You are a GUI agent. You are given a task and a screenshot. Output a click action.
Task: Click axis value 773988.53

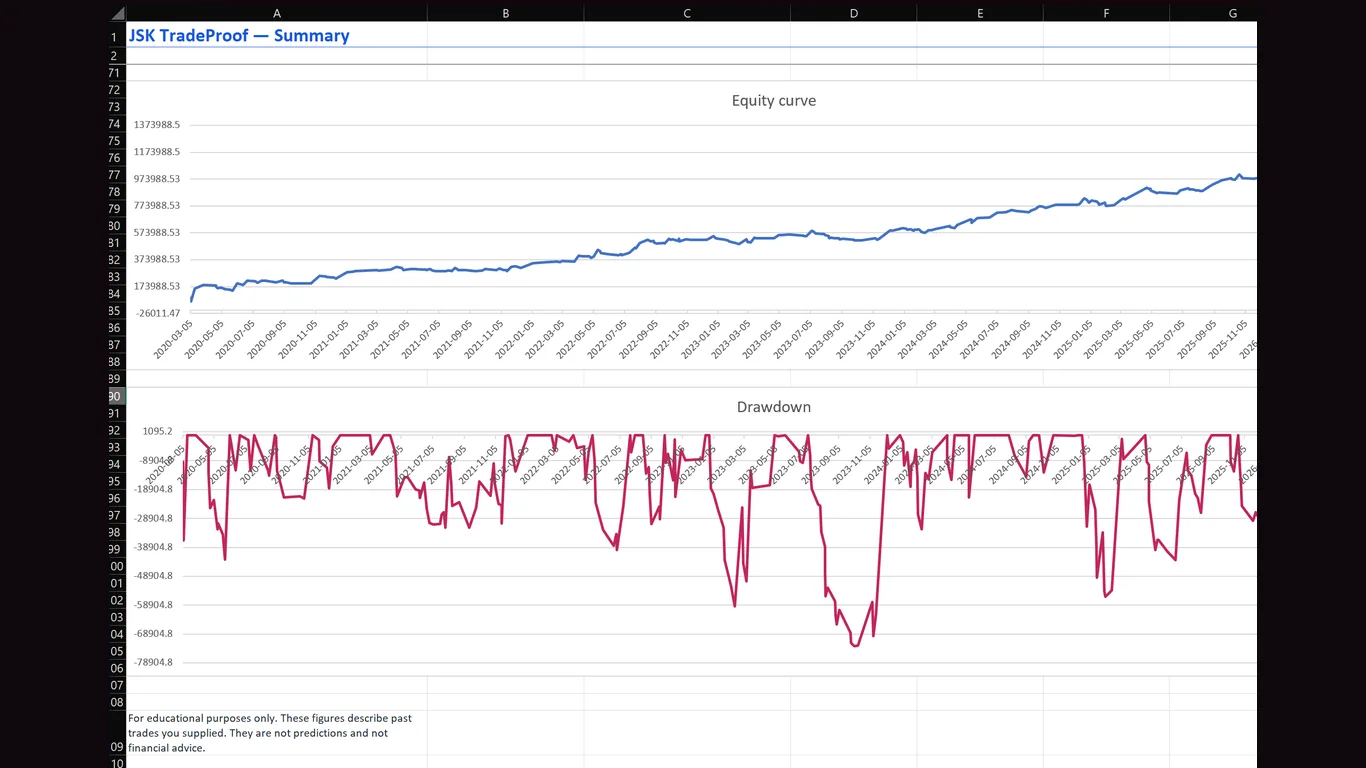pos(156,205)
